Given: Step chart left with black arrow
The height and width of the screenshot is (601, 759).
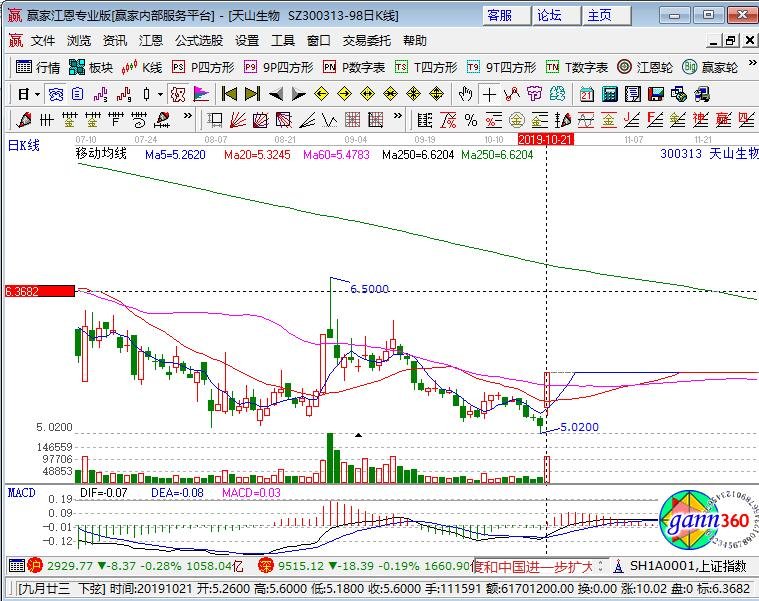Looking at the screenshot, I should pos(275,94).
